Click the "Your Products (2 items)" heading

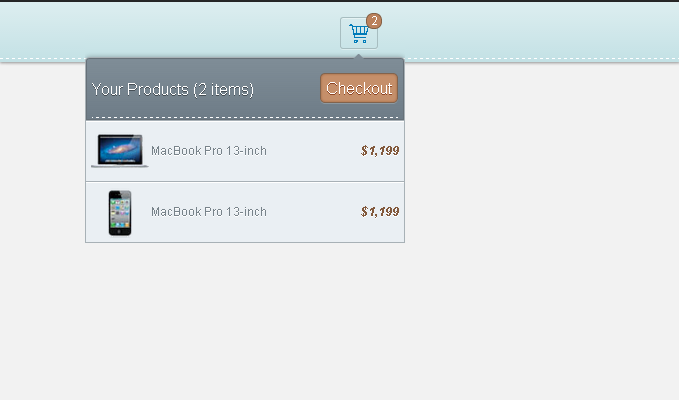click(x=173, y=89)
